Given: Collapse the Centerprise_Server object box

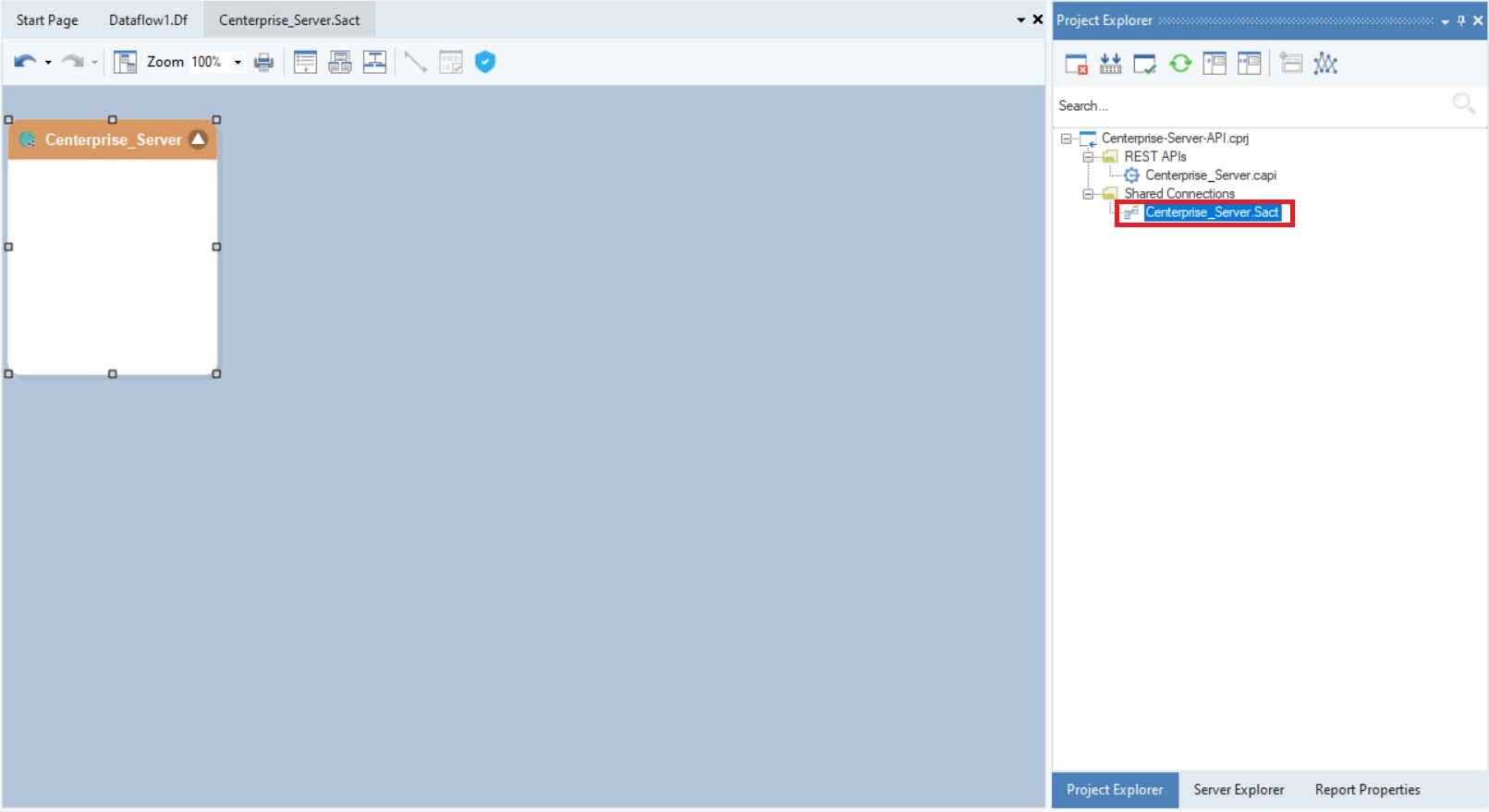Looking at the screenshot, I should click(x=198, y=139).
